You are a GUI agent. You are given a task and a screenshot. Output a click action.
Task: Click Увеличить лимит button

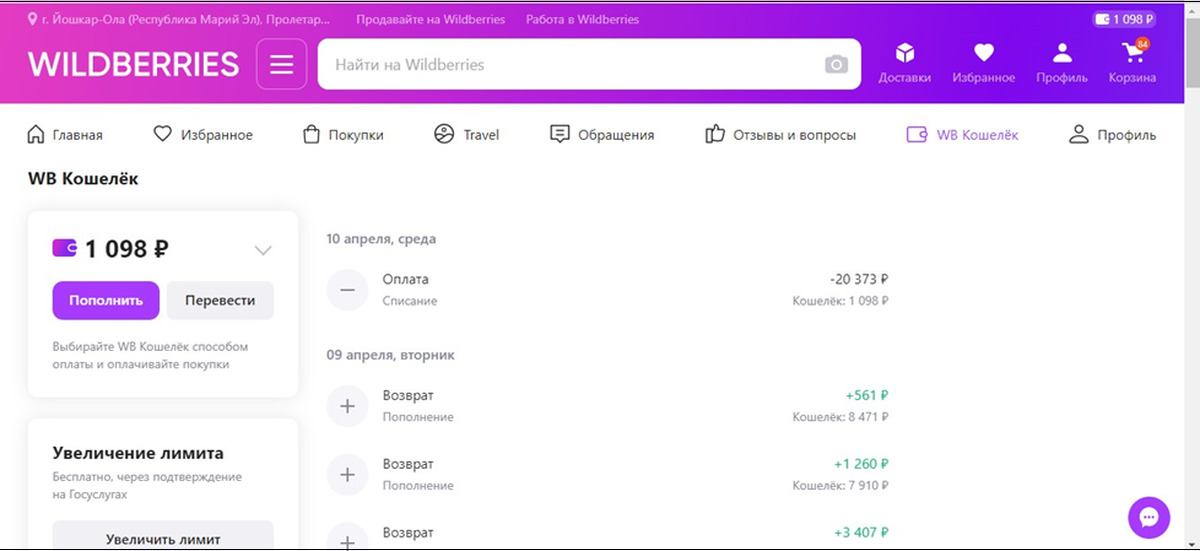163,536
